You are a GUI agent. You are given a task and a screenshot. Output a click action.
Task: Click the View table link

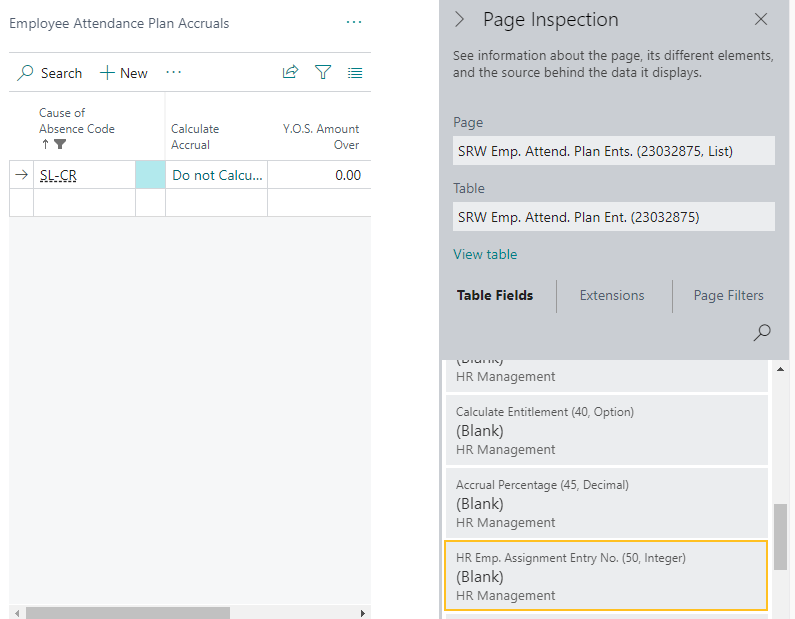(x=485, y=254)
